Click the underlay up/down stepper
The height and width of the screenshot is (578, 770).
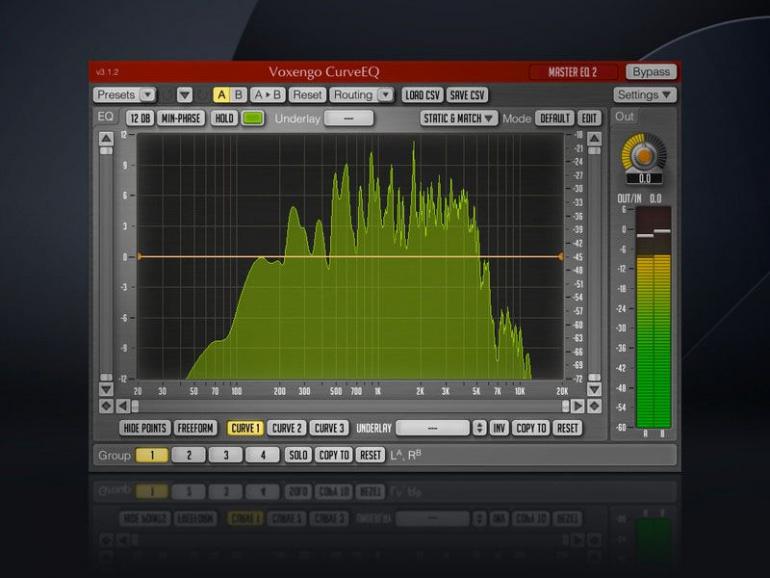point(479,428)
